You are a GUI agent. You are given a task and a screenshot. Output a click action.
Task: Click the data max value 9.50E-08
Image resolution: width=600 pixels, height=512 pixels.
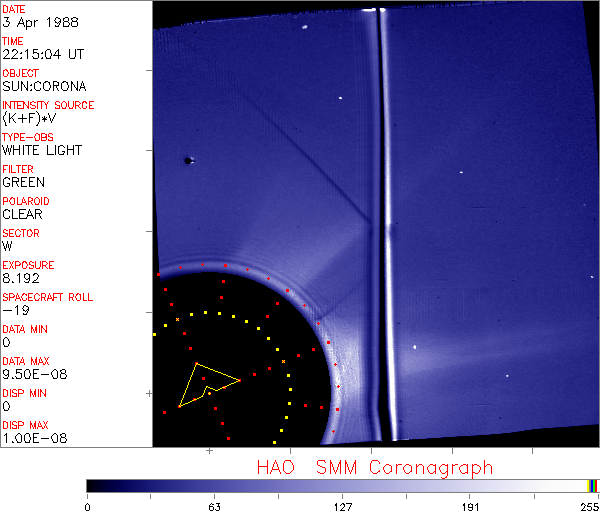click(35, 374)
